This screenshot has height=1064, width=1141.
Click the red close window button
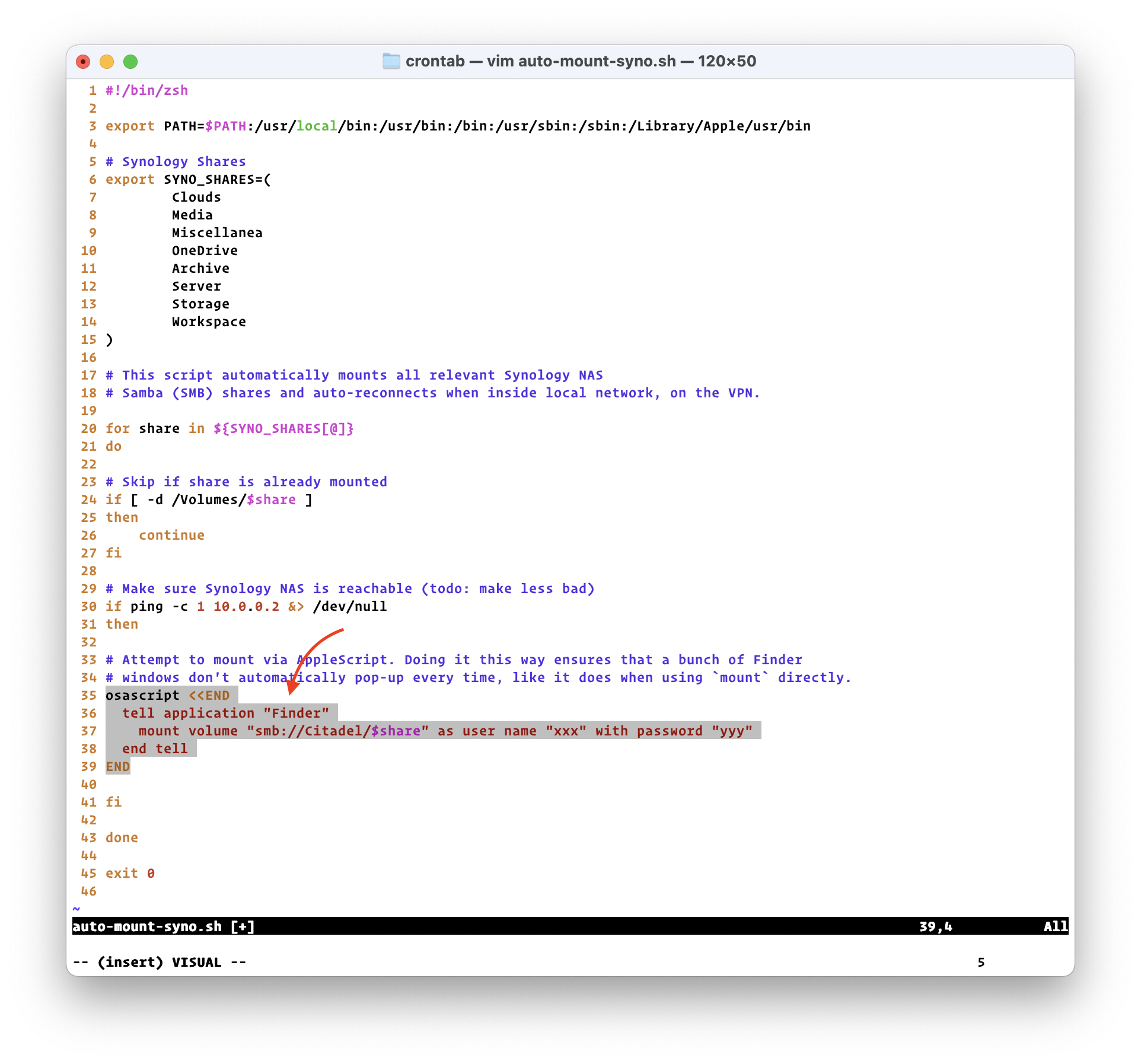click(84, 62)
